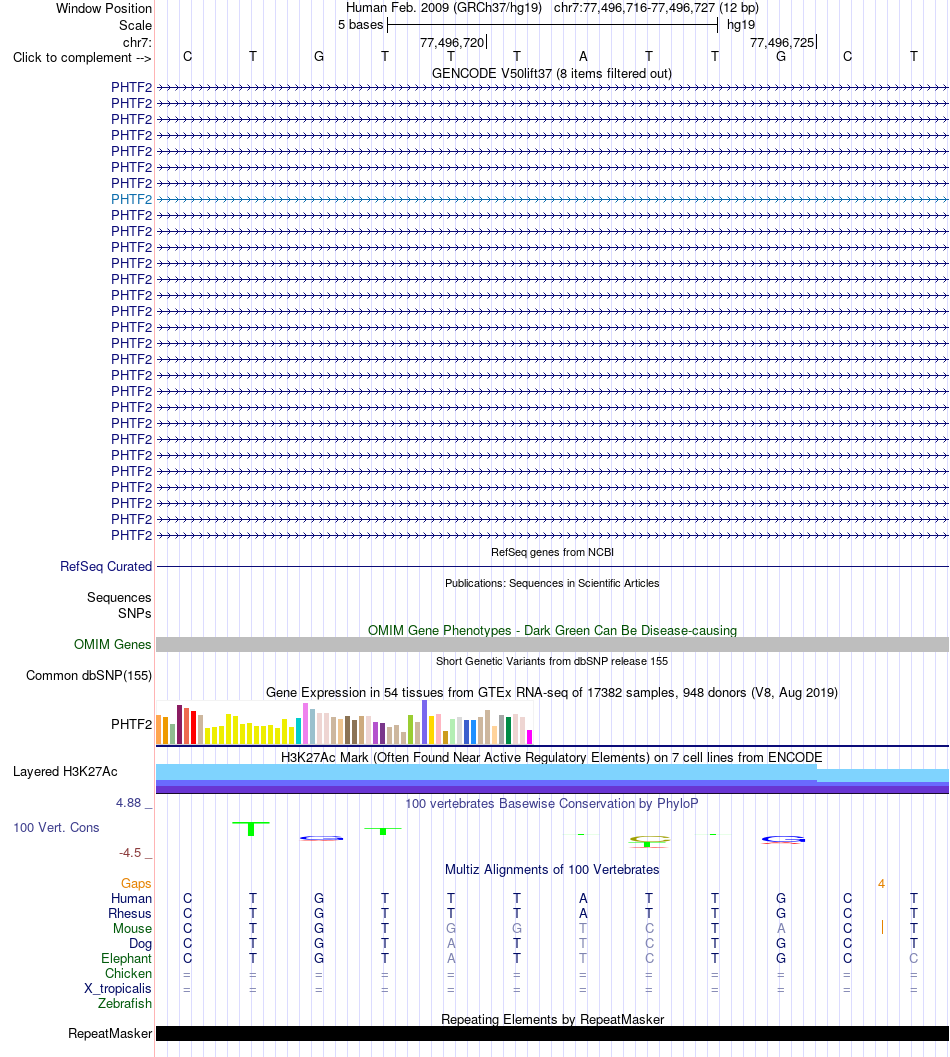Screen dimensions: 950x1057
Task: Click the orange insertion mark in the Mouse row
Action: click(882, 928)
